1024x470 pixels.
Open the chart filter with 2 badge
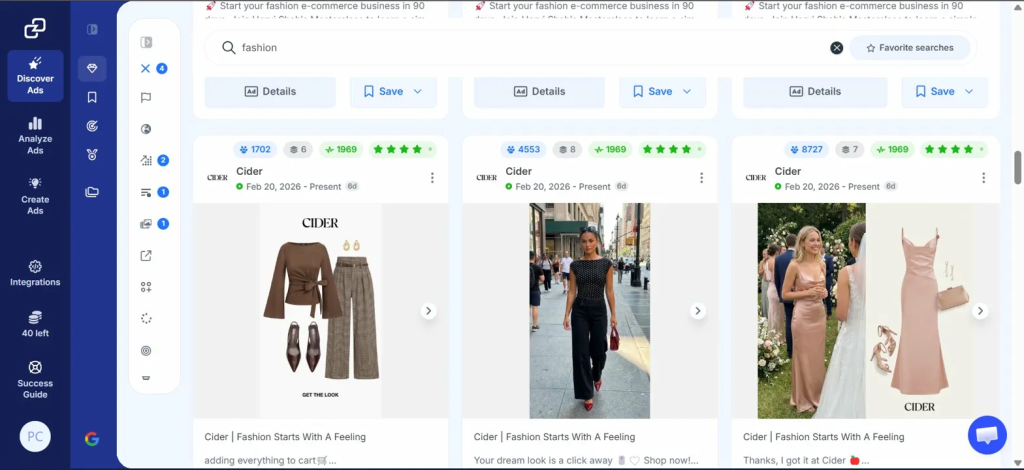(x=146, y=161)
